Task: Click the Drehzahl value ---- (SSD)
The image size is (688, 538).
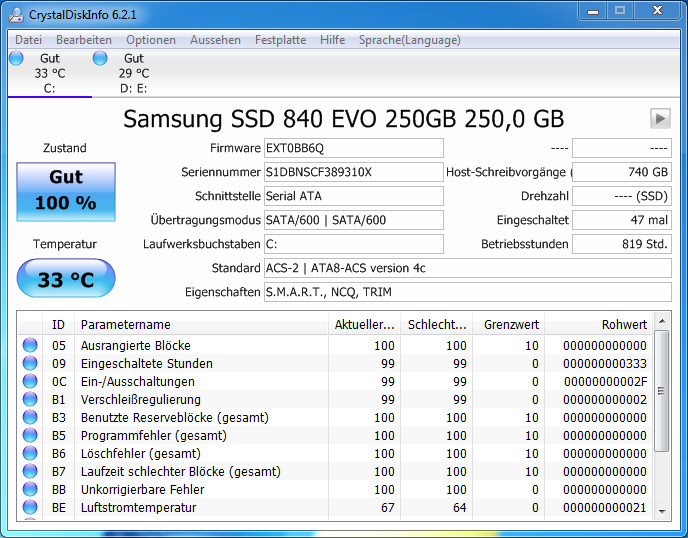Action: click(x=622, y=196)
